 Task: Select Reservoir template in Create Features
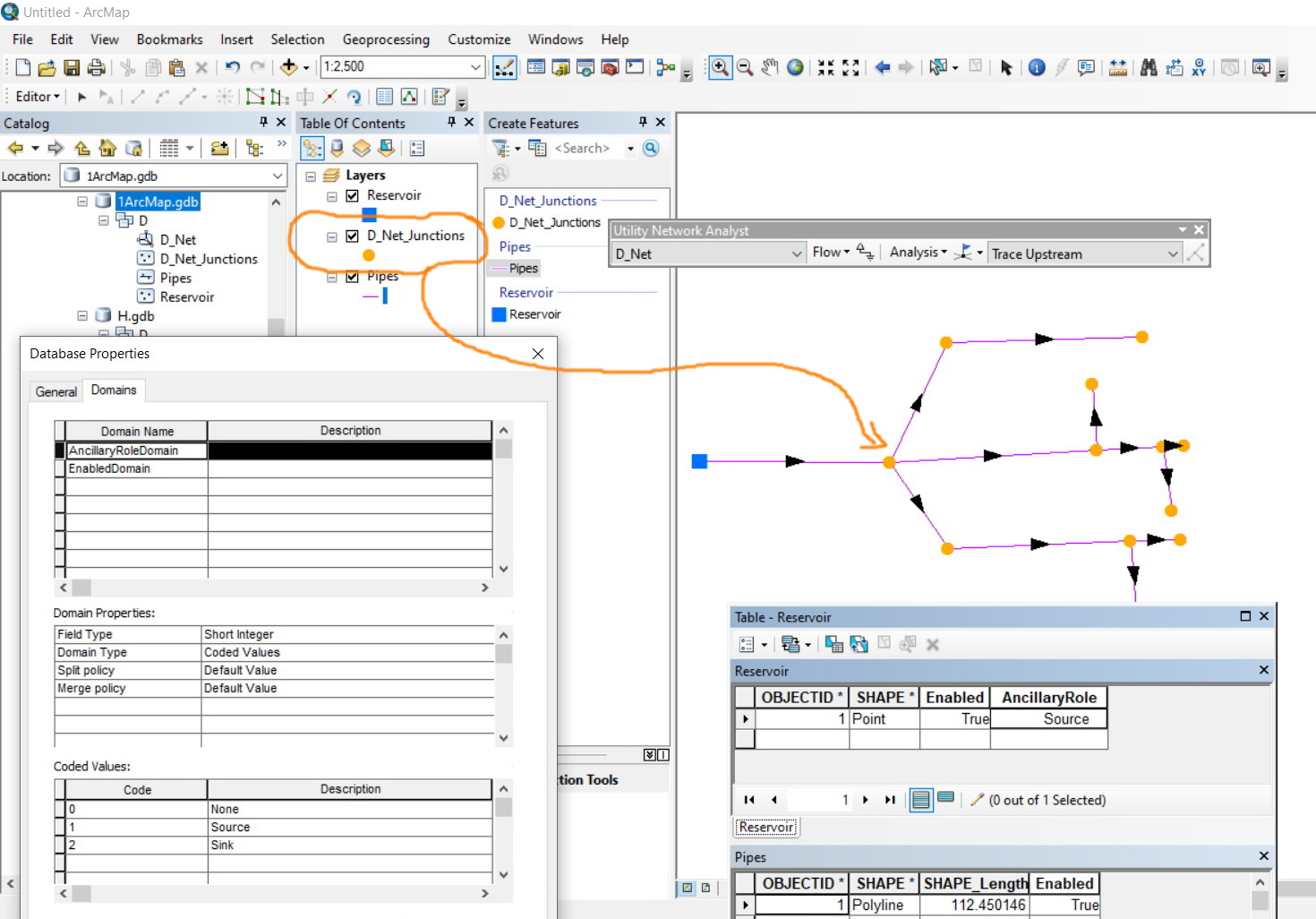point(526,314)
